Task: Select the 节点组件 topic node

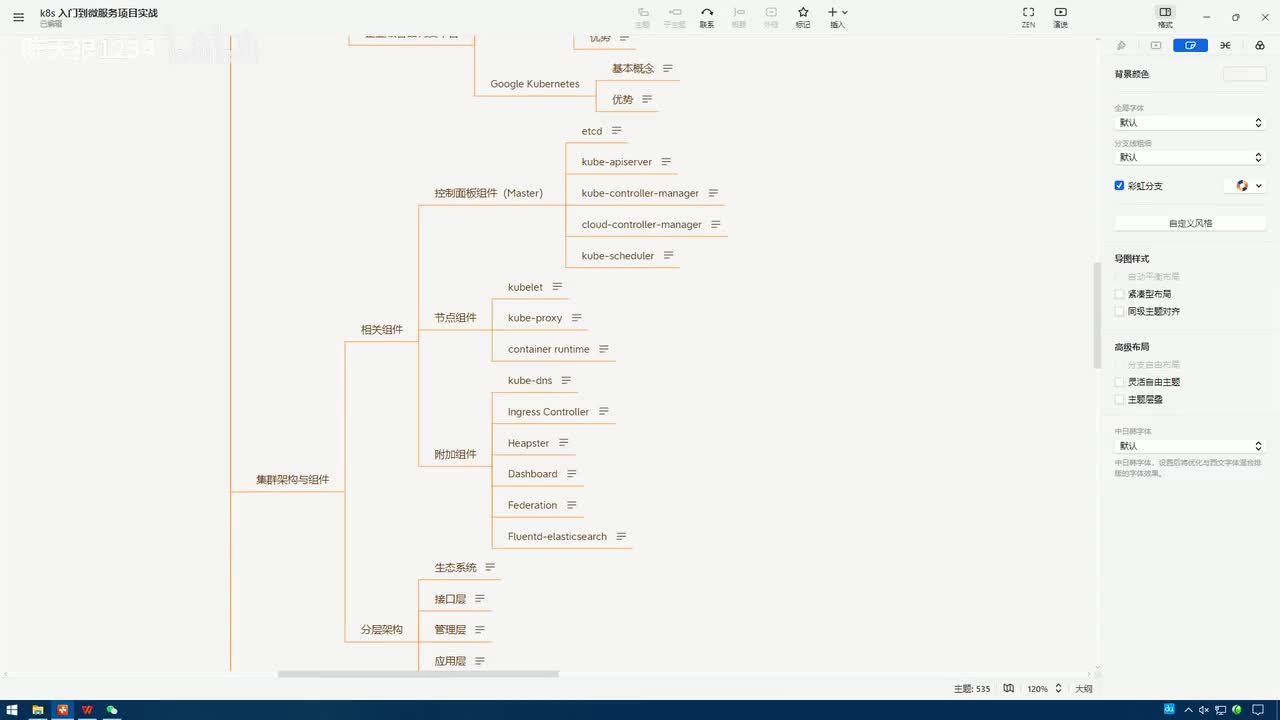Action: tap(455, 318)
